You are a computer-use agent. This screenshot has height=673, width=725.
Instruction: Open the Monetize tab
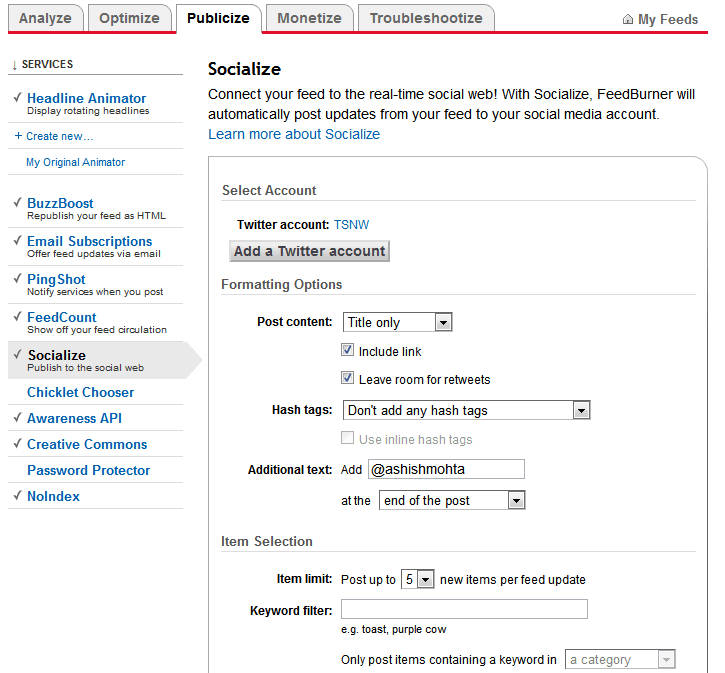click(309, 18)
